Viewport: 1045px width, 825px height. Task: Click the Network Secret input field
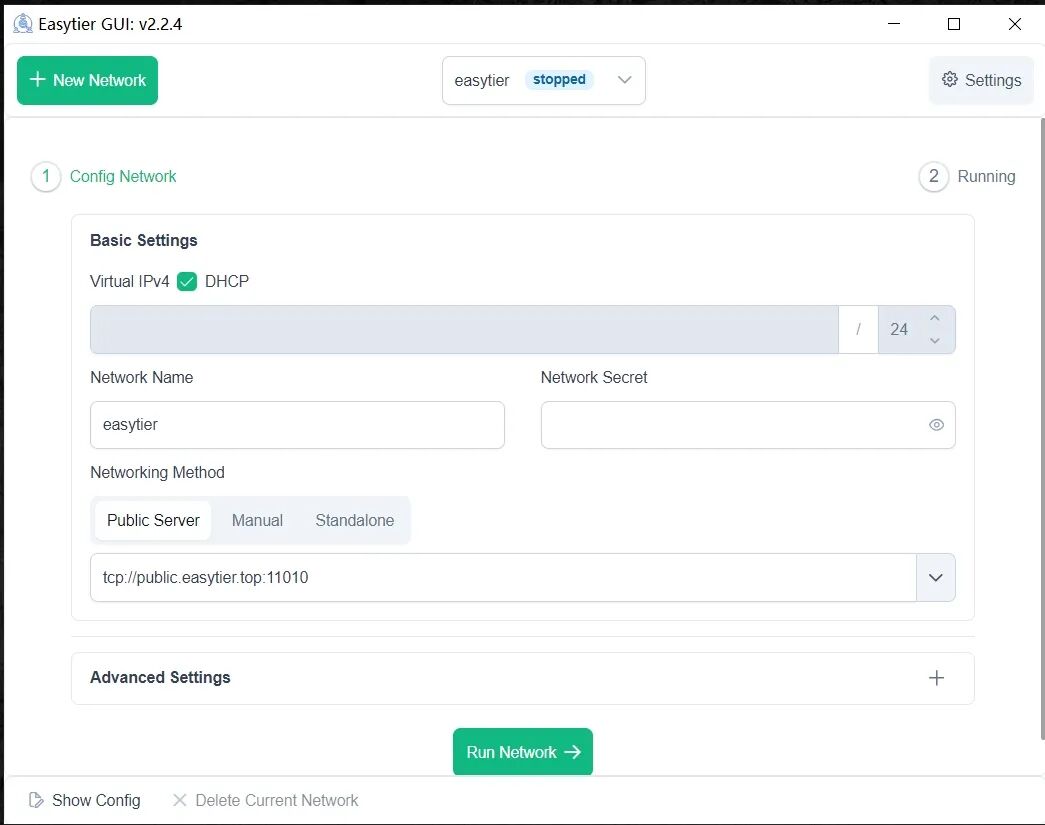[748, 425]
